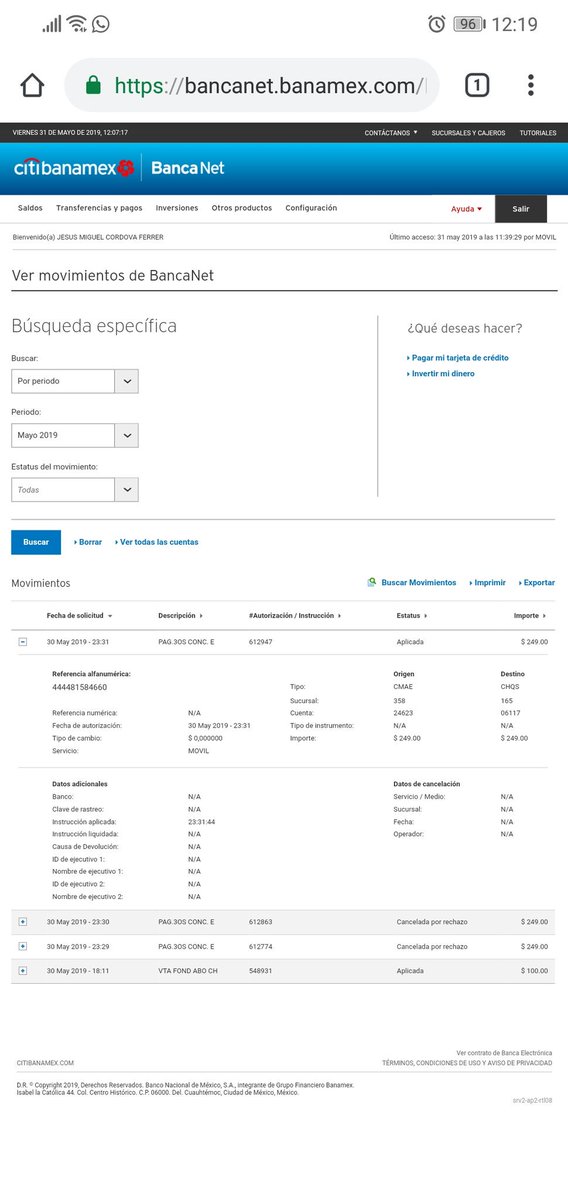
Task: Click the Servicio value MOVIL
Action: pos(198,750)
